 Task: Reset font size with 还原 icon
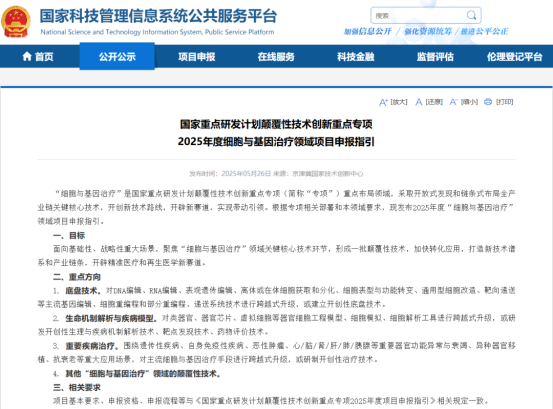[419, 102]
